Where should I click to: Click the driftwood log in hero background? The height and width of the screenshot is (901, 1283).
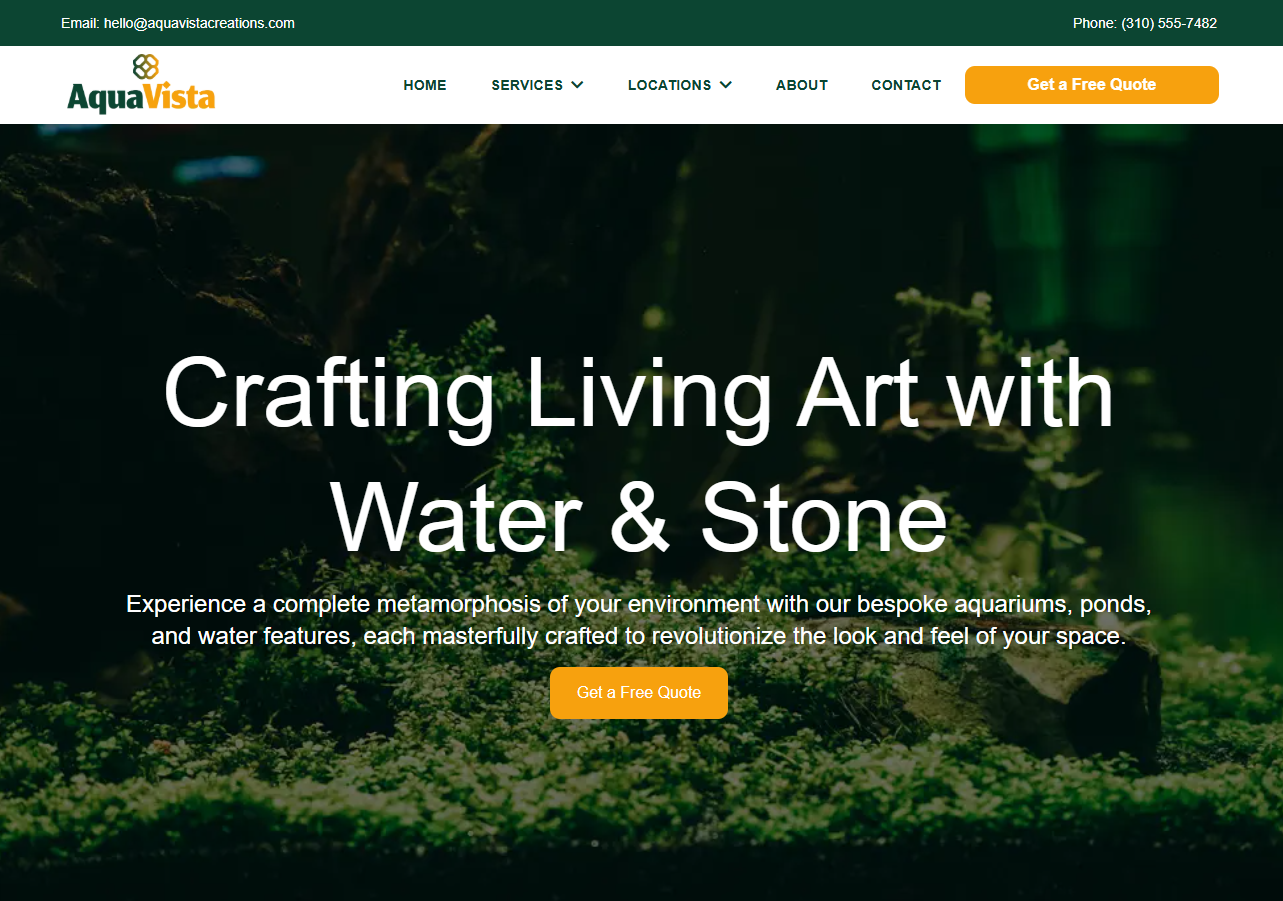[1040, 700]
